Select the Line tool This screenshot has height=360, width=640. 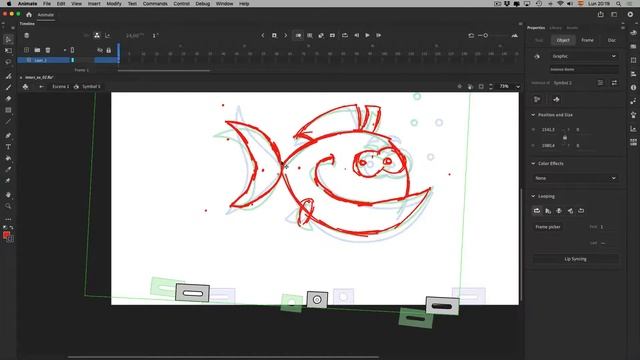(x=8, y=122)
